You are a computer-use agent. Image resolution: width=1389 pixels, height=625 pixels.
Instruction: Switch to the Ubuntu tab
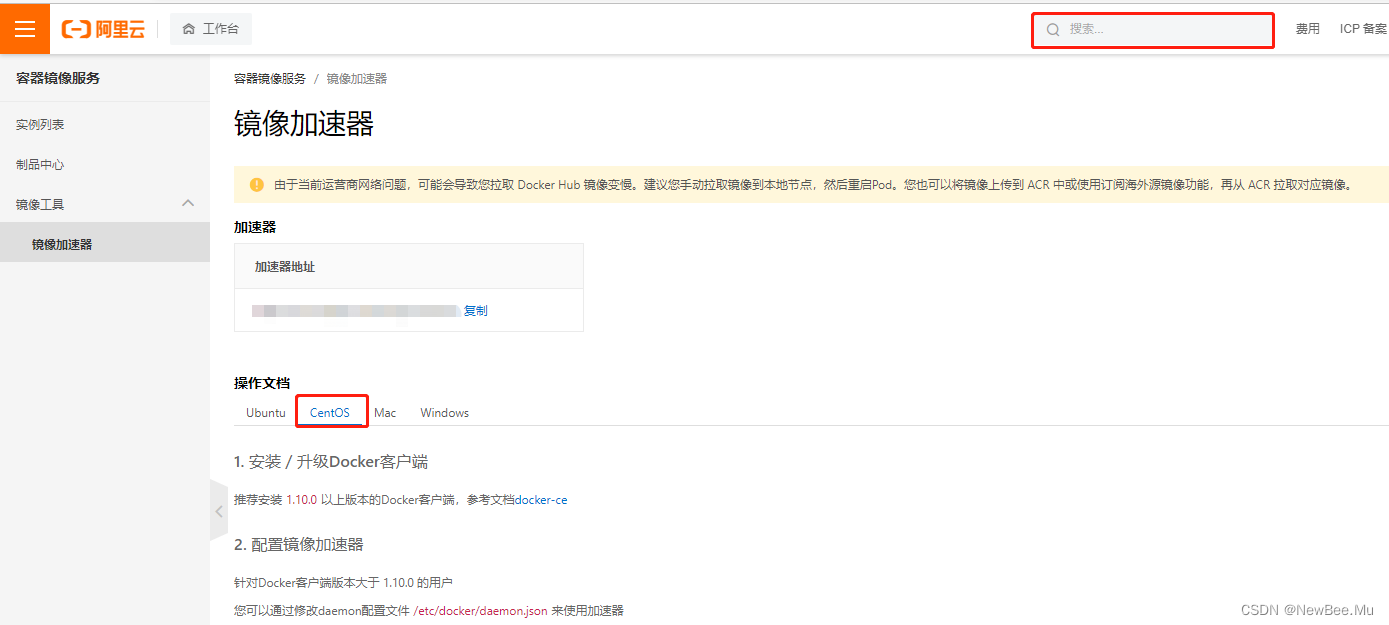pyautogui.click(x=264, y=412)
